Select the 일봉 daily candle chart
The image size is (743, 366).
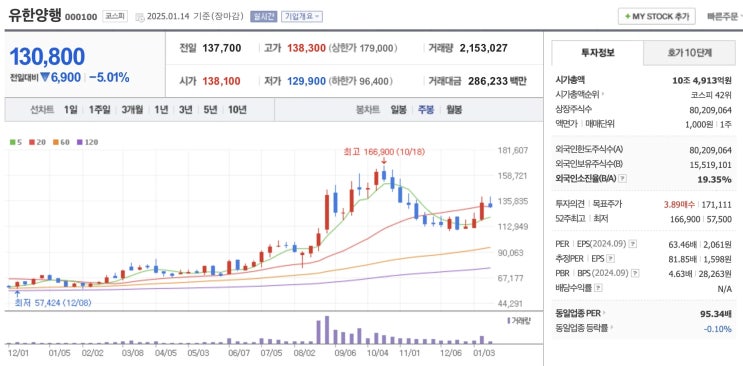tap(399, 110)
